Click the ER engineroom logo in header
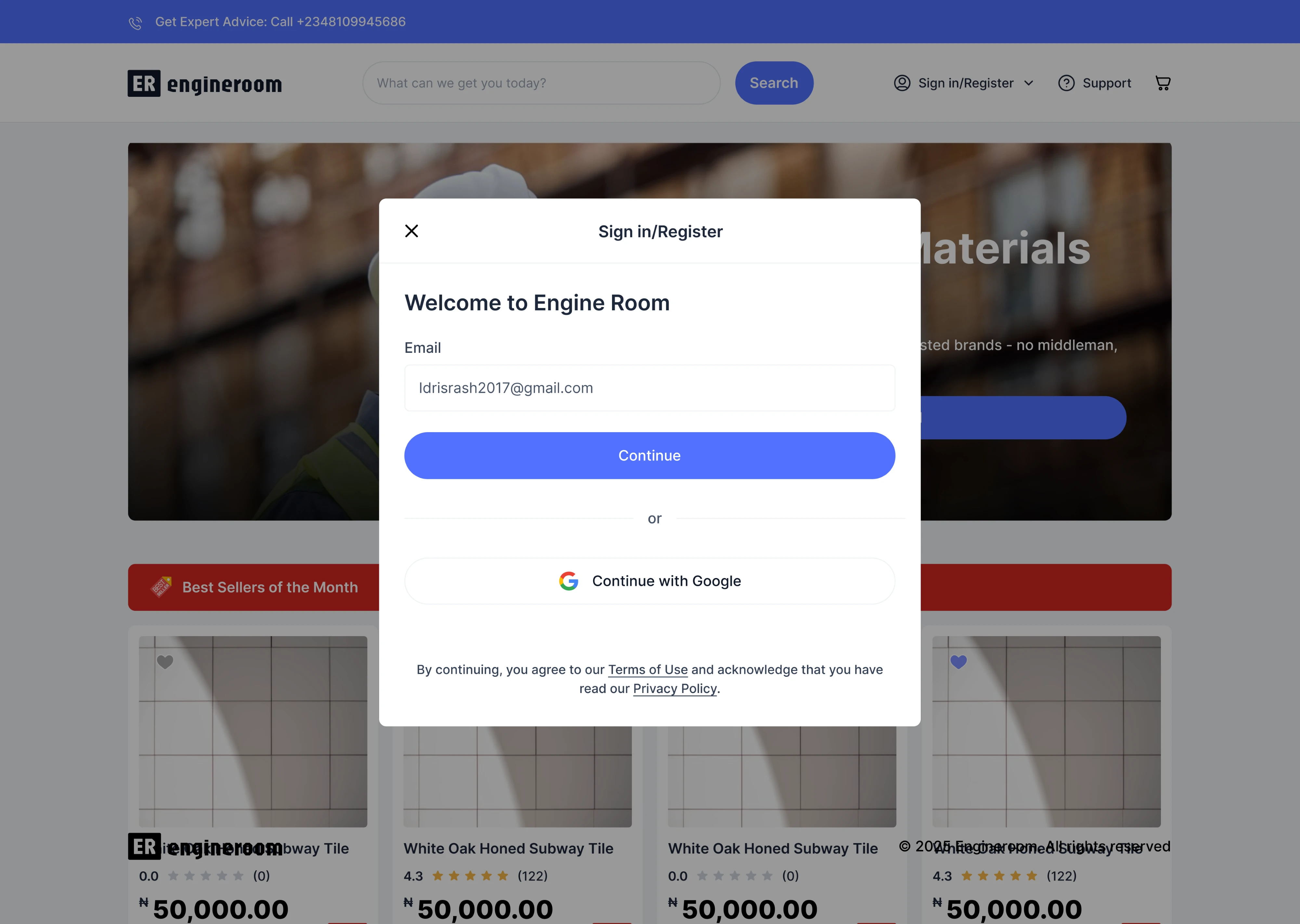 [x=205, y=83]
